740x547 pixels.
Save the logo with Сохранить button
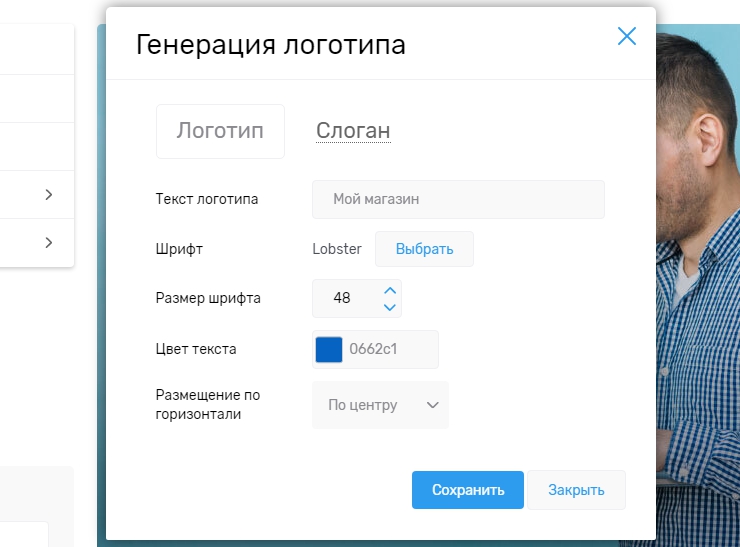pos(467,490)
